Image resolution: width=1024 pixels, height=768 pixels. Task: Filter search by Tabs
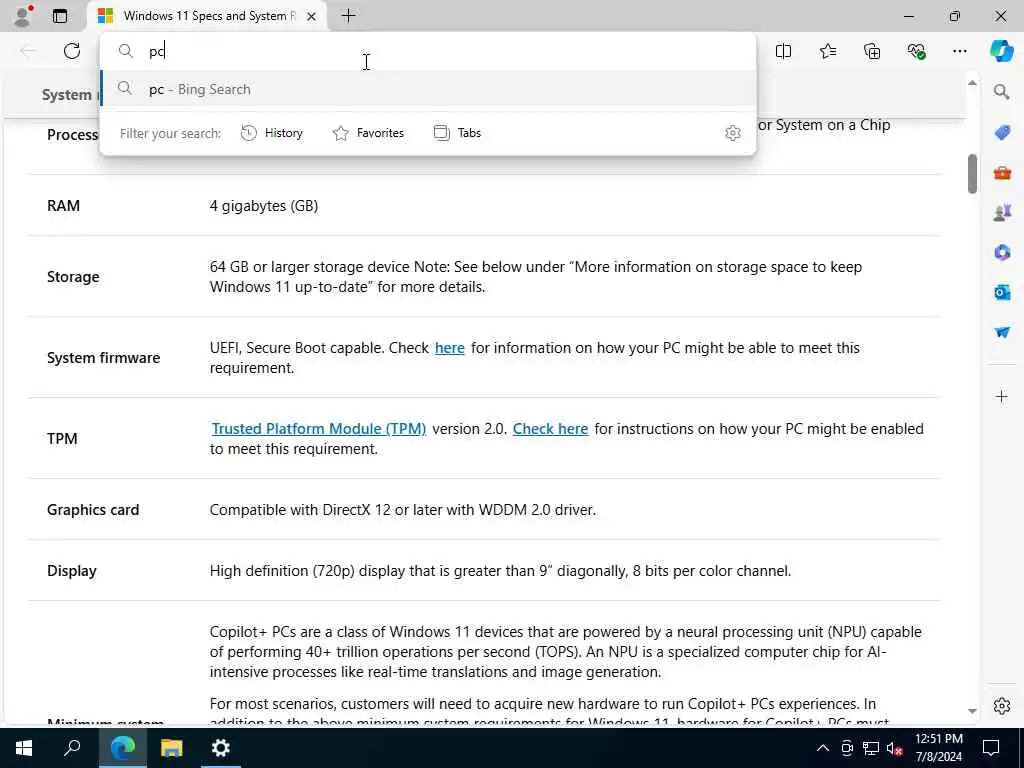457,133
